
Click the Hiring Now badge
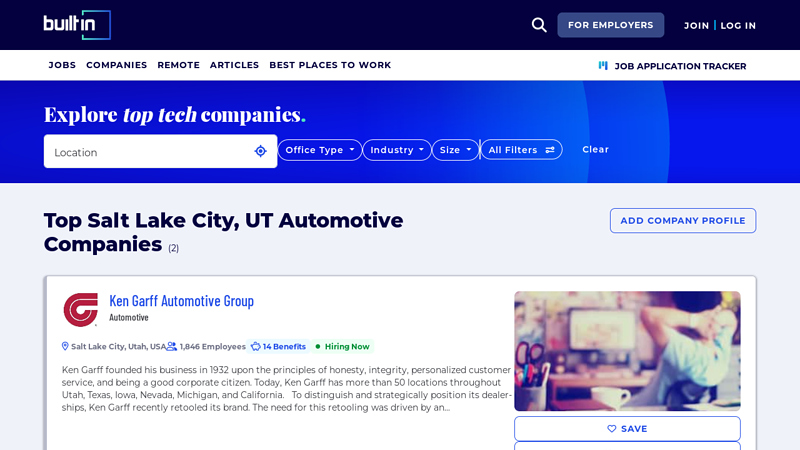click(342, 346)
